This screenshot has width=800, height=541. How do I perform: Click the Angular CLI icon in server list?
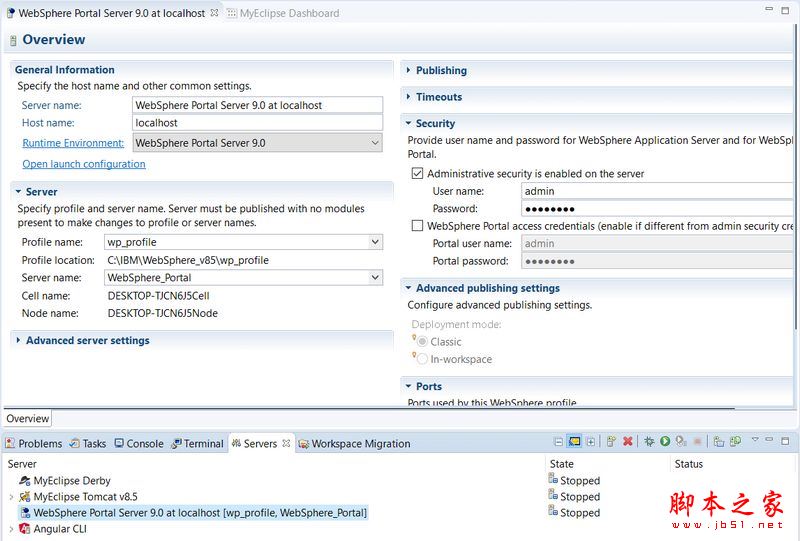click(24, 529)
